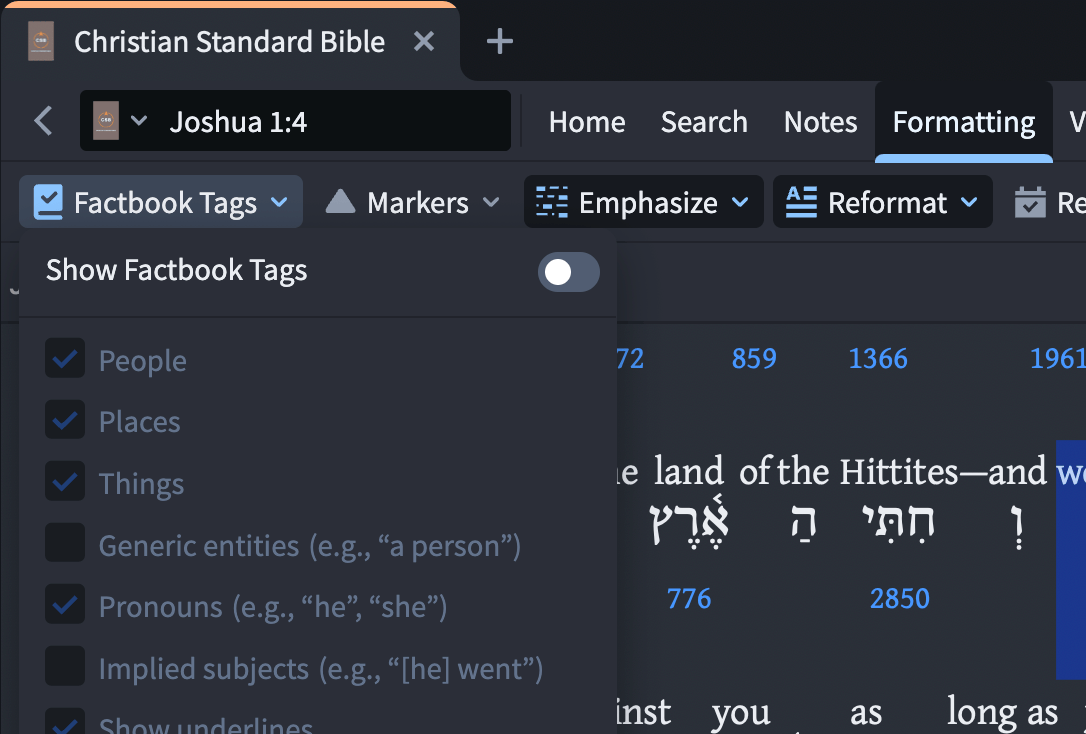Image resolution: width=1086 pixels, height=734 pixels.
Task: Click the Strong's number 1366 link
Action: [x=878, y=358]
